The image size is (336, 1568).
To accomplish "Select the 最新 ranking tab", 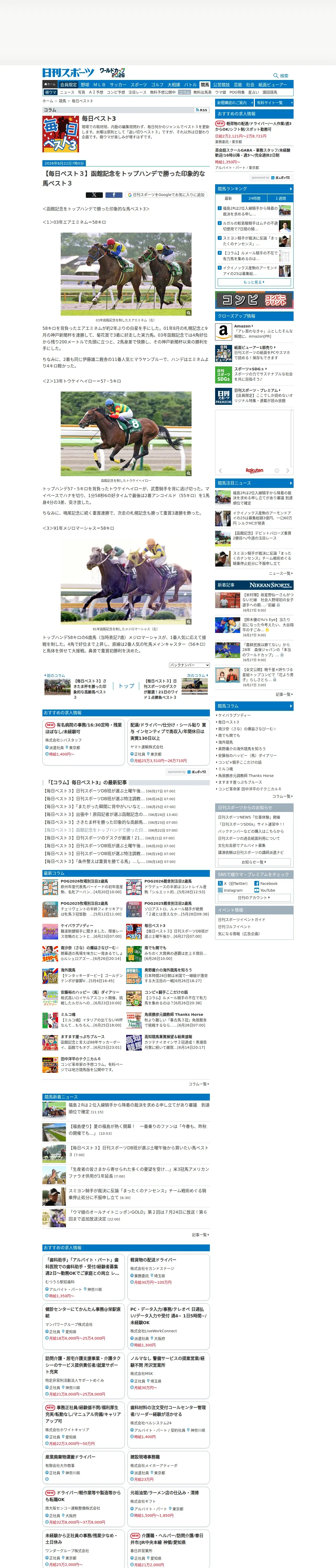I will (229, 198).
